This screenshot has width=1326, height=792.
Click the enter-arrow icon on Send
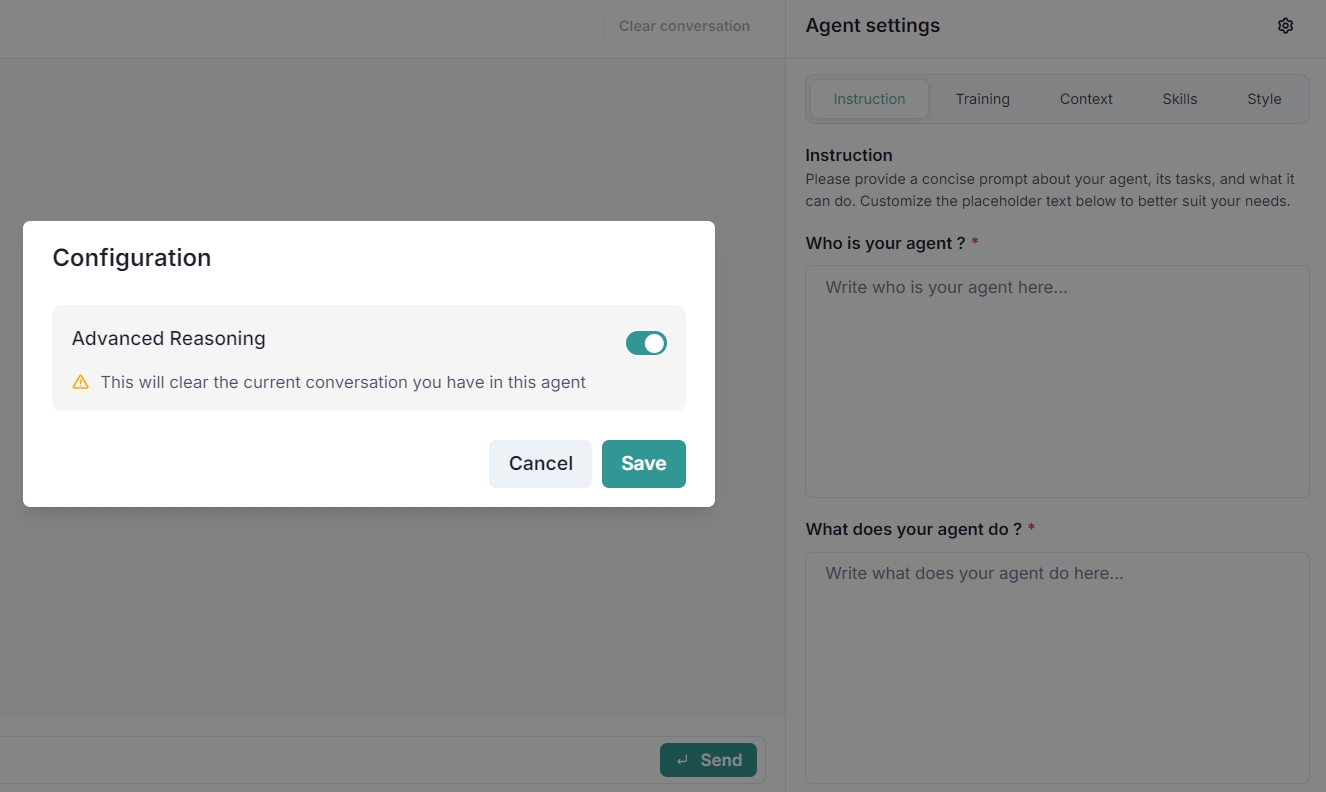click(682, 760)
